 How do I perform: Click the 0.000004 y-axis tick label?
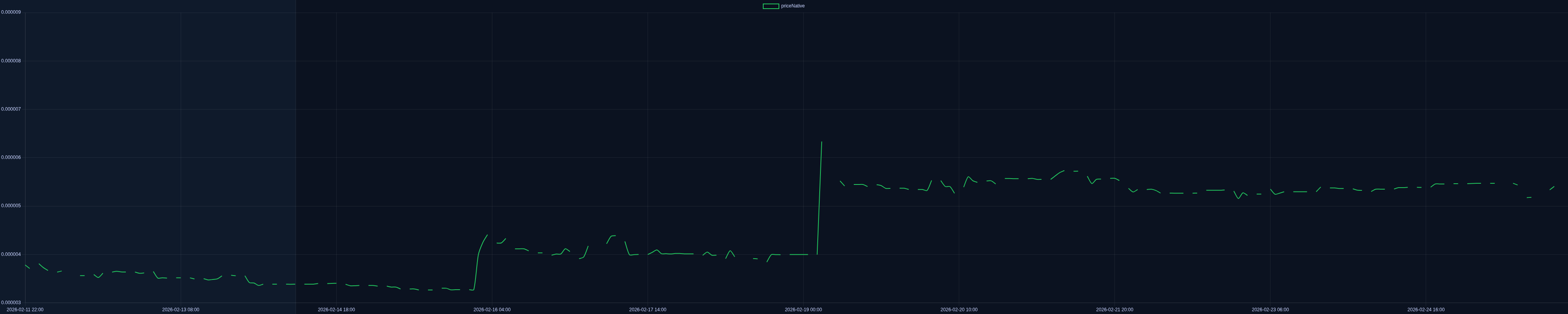point(11,254)
